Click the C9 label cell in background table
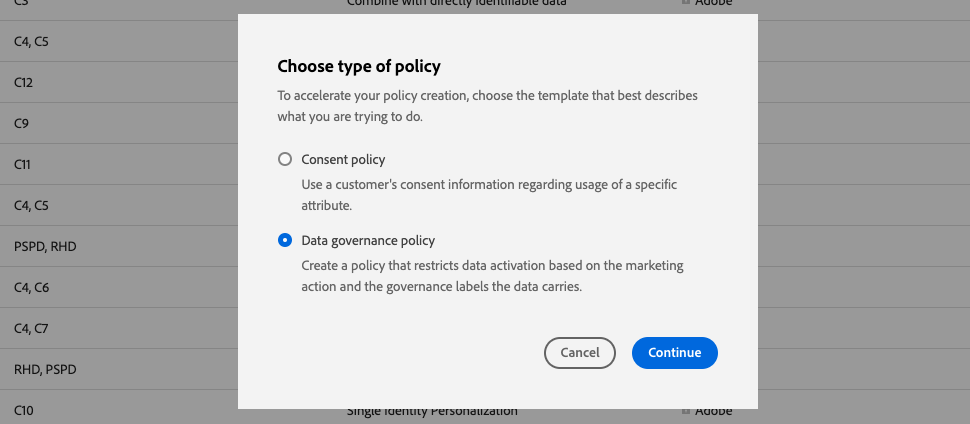 pyautogui.click(x=21, y=123)
